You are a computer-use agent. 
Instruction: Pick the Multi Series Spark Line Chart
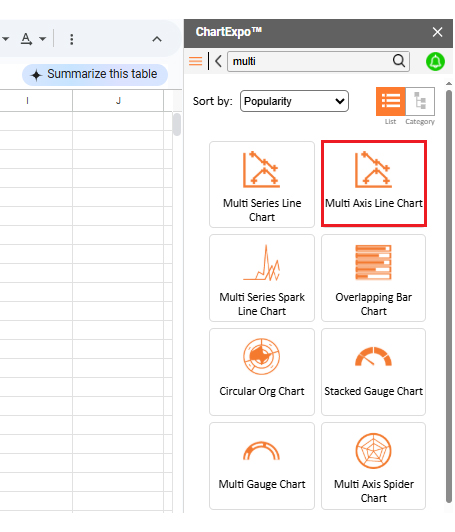(262, 278)
